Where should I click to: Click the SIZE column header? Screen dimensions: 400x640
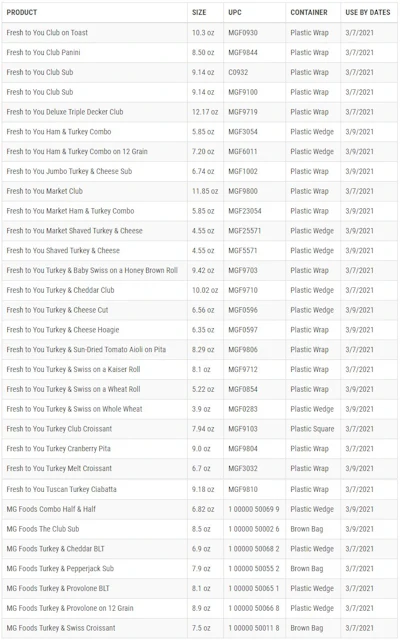[x=199, y=12]
